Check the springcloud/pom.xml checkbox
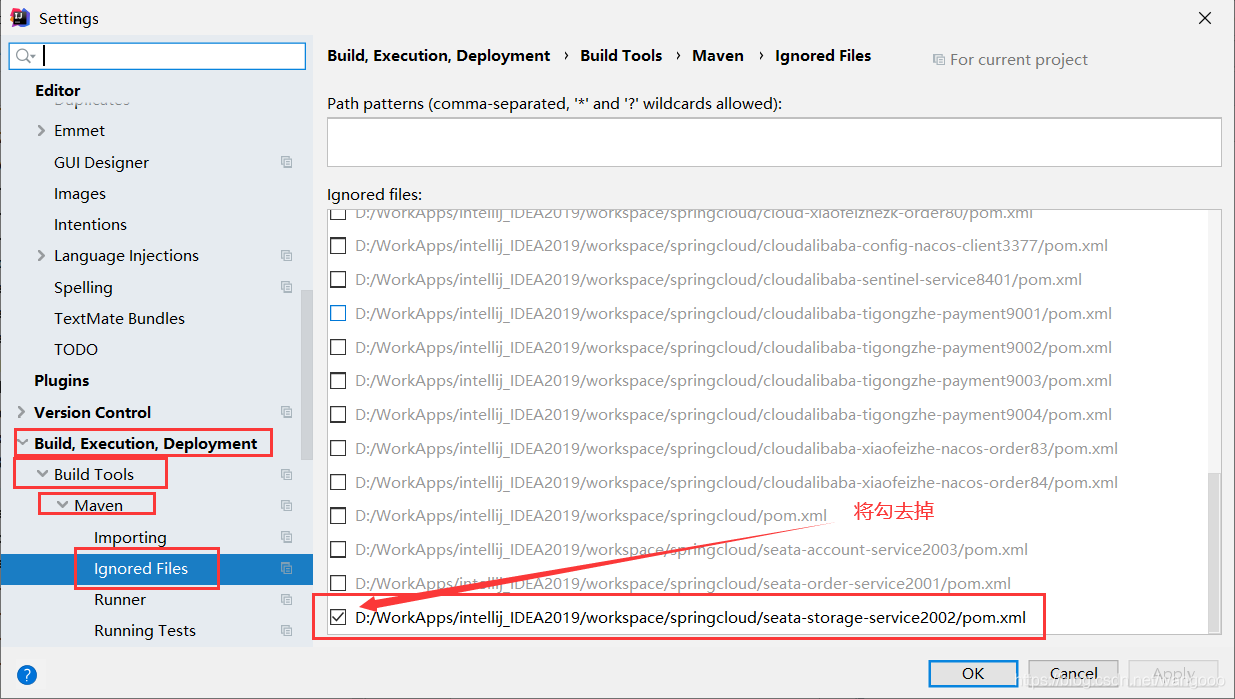 pos(338,516)
